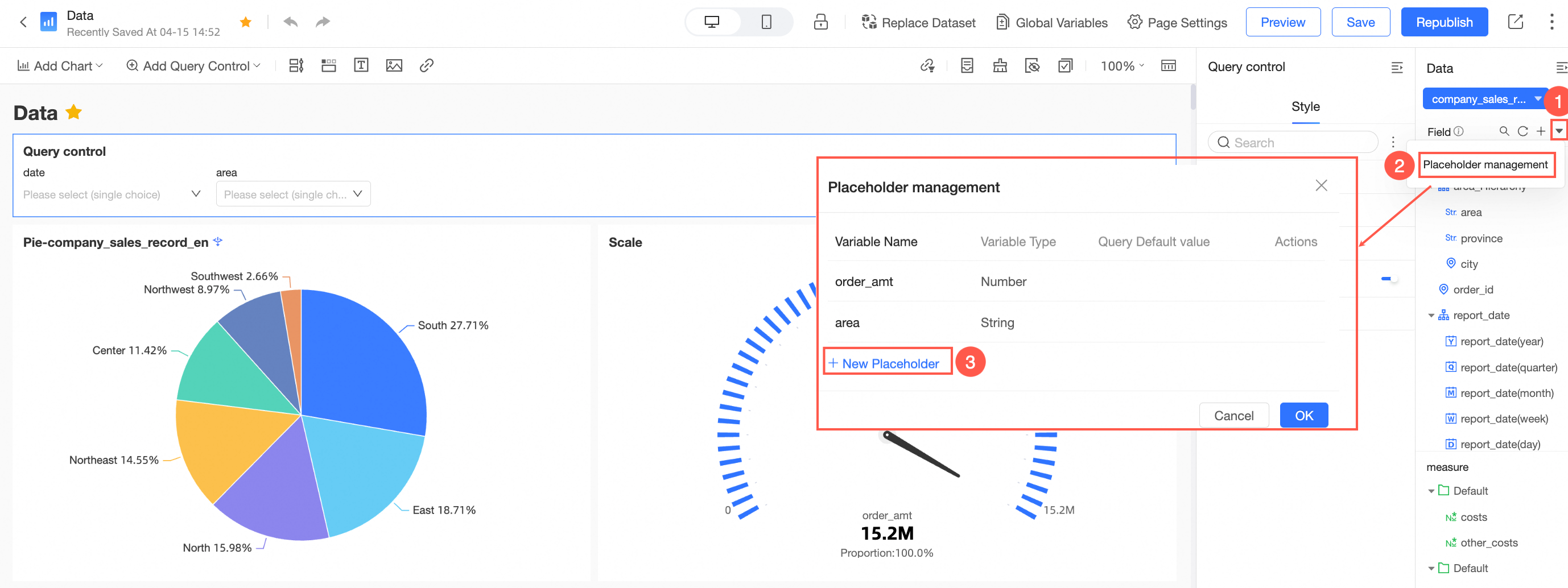Open Global Variables
Screen dimensions: 1568x588
1051,23
